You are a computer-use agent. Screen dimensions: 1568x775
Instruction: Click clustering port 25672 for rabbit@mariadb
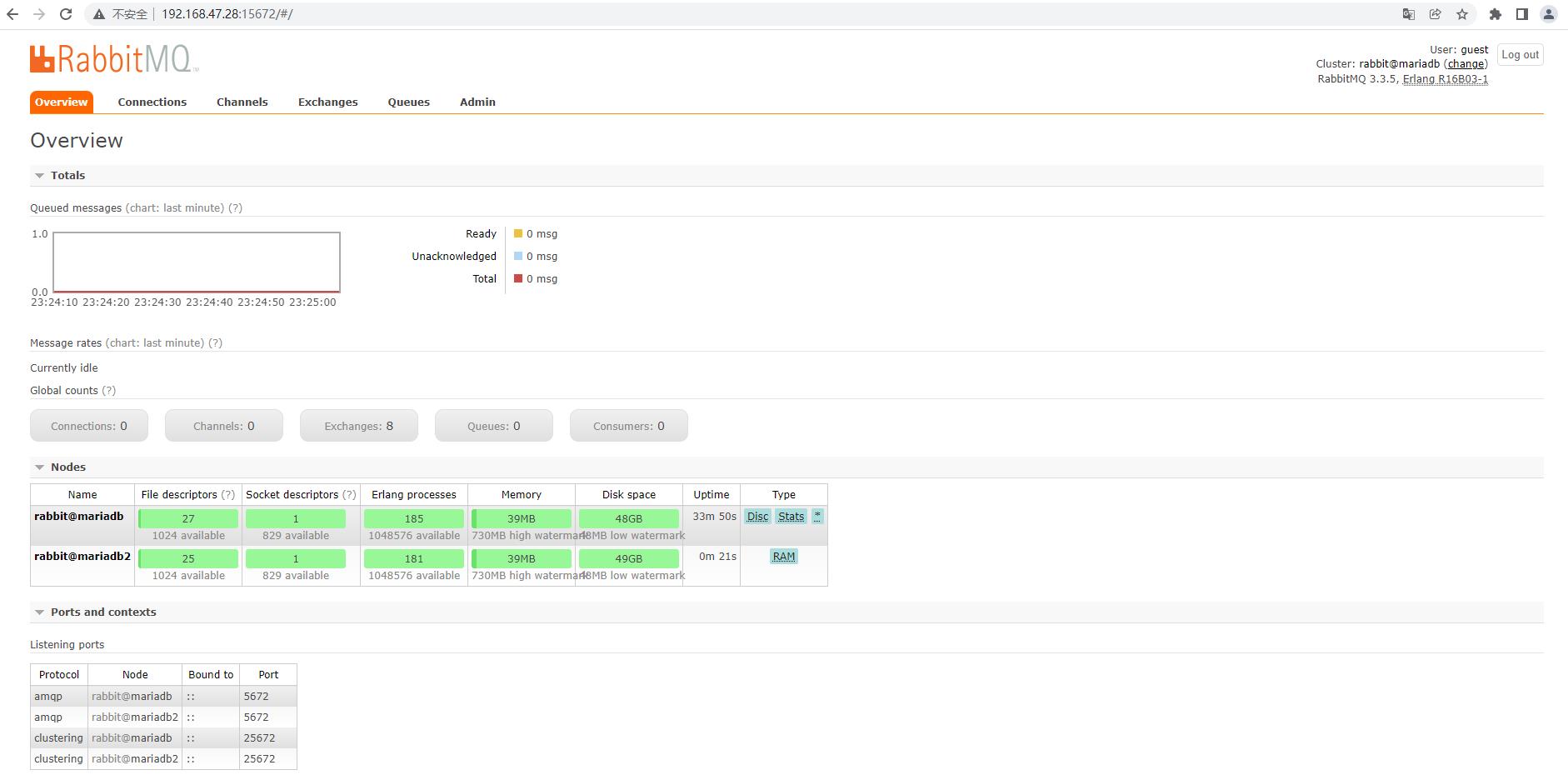260,738
